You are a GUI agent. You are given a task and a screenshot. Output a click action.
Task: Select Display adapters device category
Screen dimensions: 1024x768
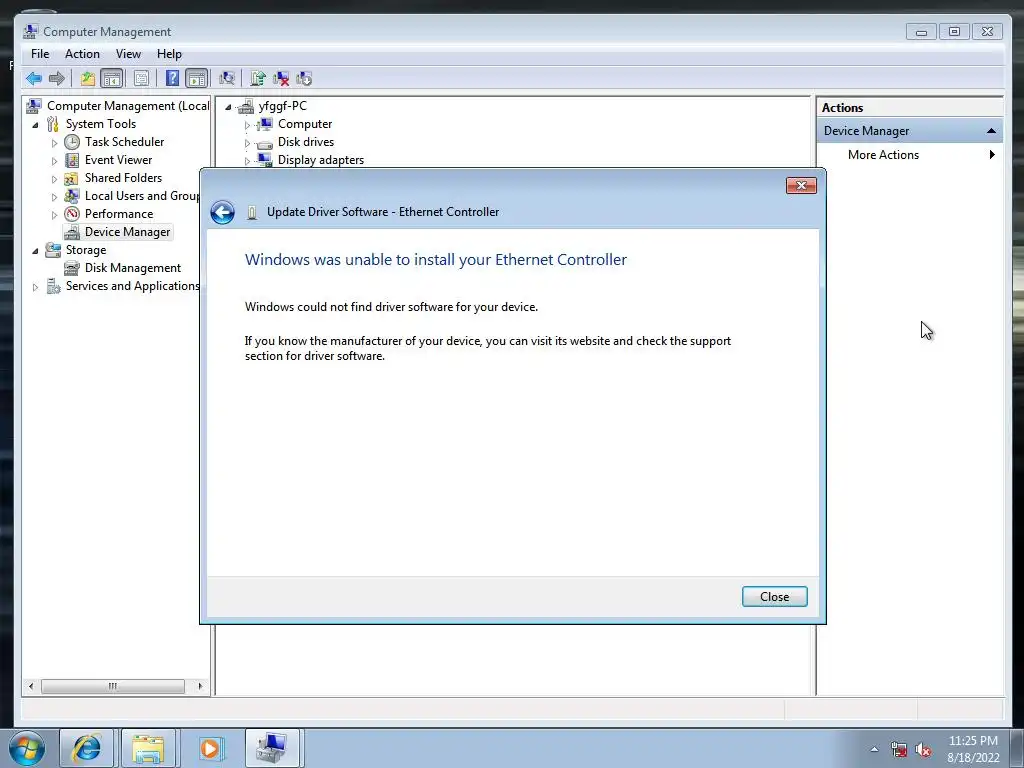321,160
